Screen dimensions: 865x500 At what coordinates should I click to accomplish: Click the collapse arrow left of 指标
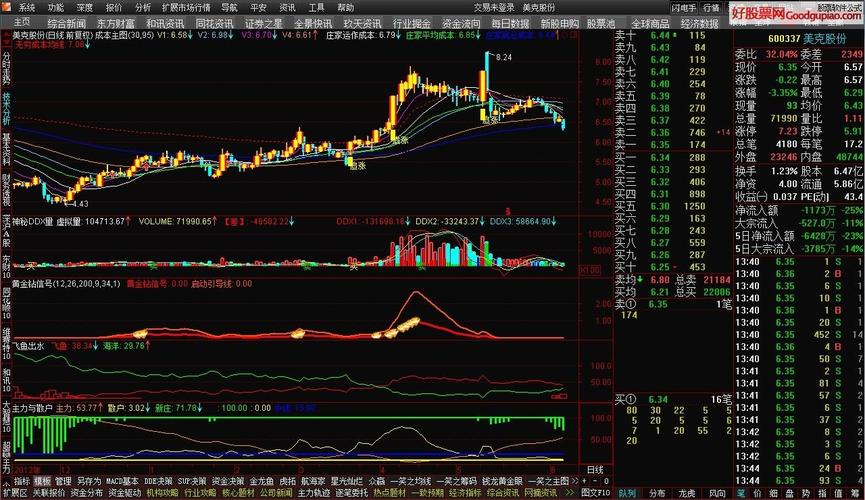pyautogui.click(x=6, y=481)
